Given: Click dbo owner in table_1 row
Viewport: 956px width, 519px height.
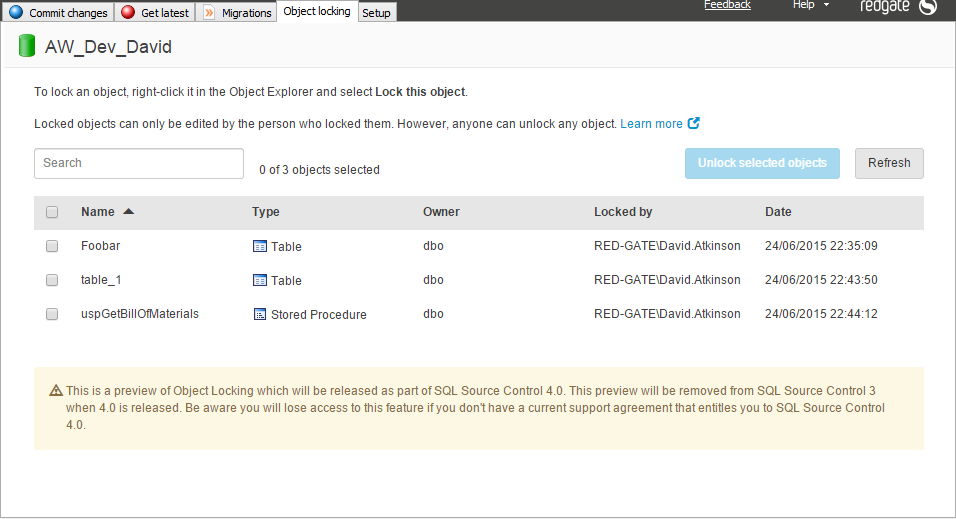Looking at the screenshot, I should click(433, 280).
